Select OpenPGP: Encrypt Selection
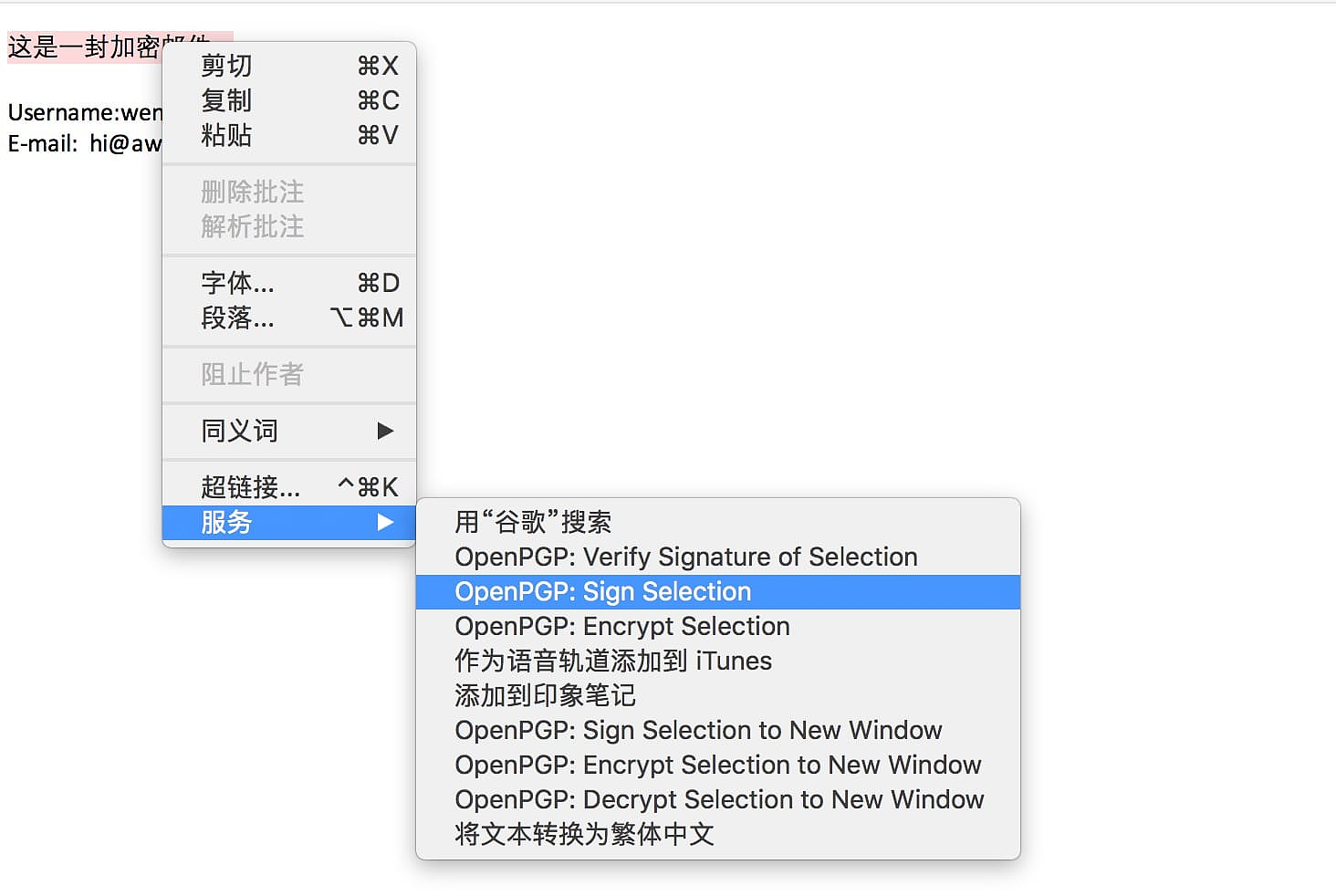 coord(717,626)
